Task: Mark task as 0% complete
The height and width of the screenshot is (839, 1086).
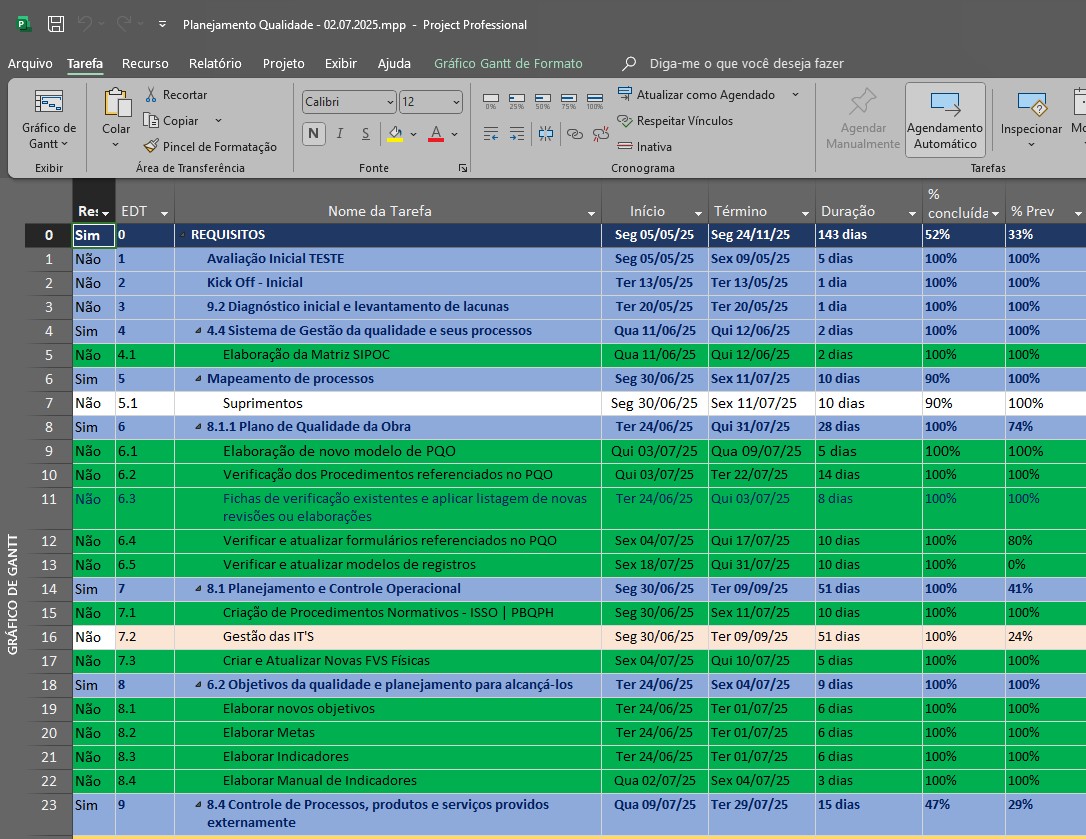Action: point(491,101)
